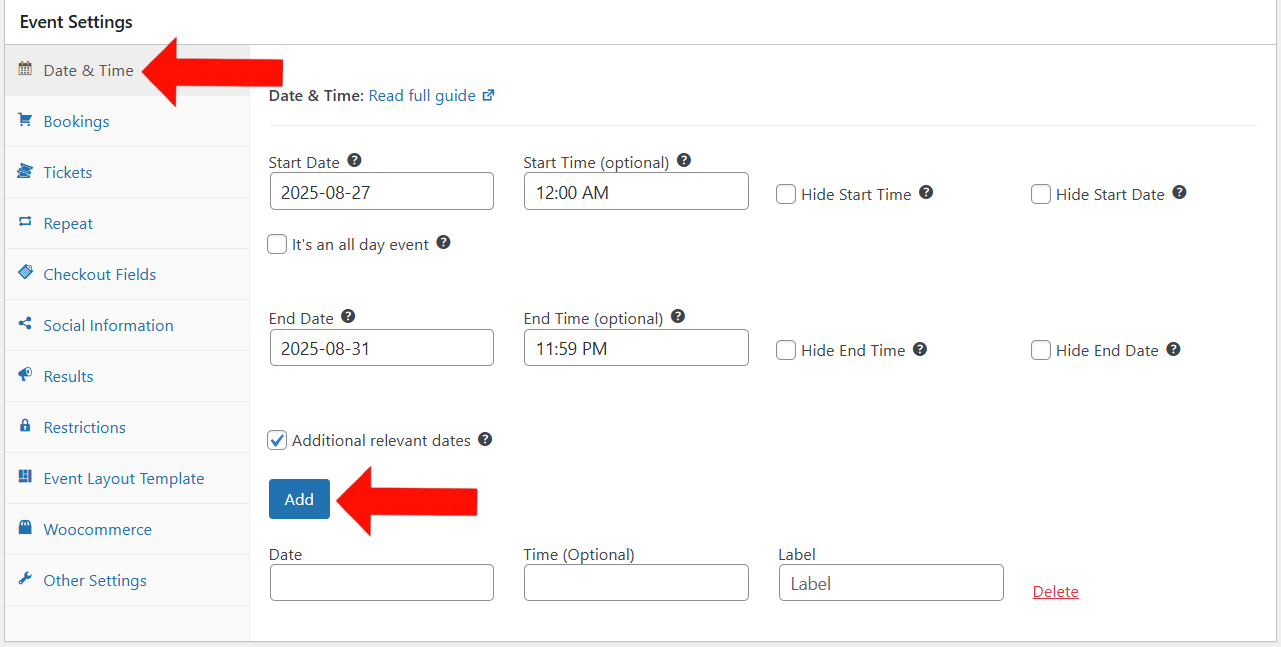Click help icon for all day event
Screen dimensions: 1281x647
pos(443,243)
